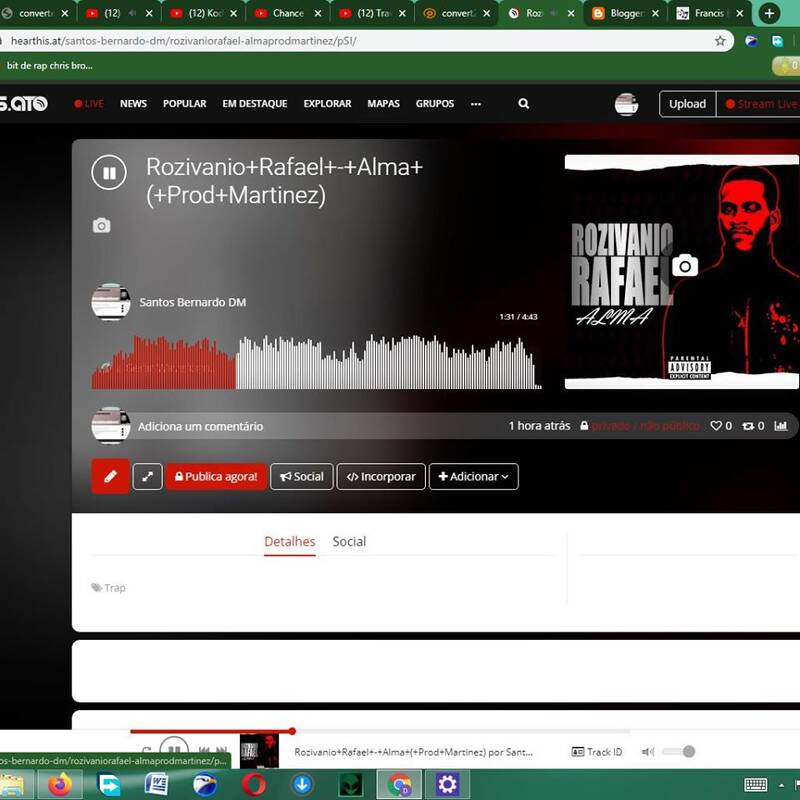Open the three-dots more navigation menu
The height and width of the screenshot is (800, 800).
coord(476,104)
